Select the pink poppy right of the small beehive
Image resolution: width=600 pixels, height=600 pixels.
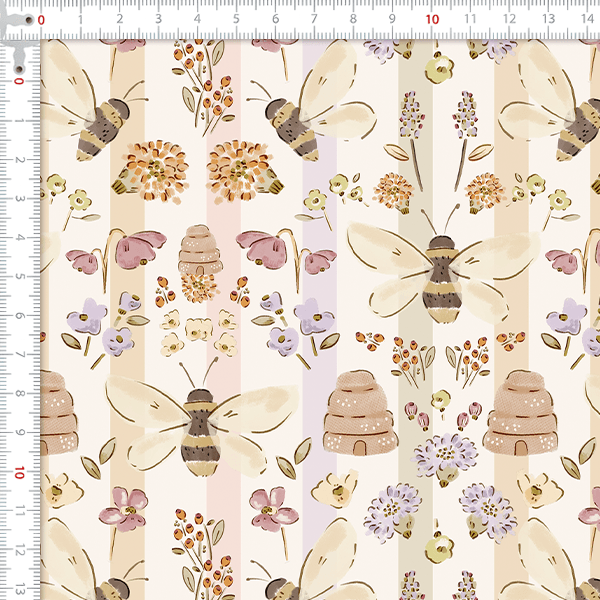pyautogui.click(x=262, y=250)
